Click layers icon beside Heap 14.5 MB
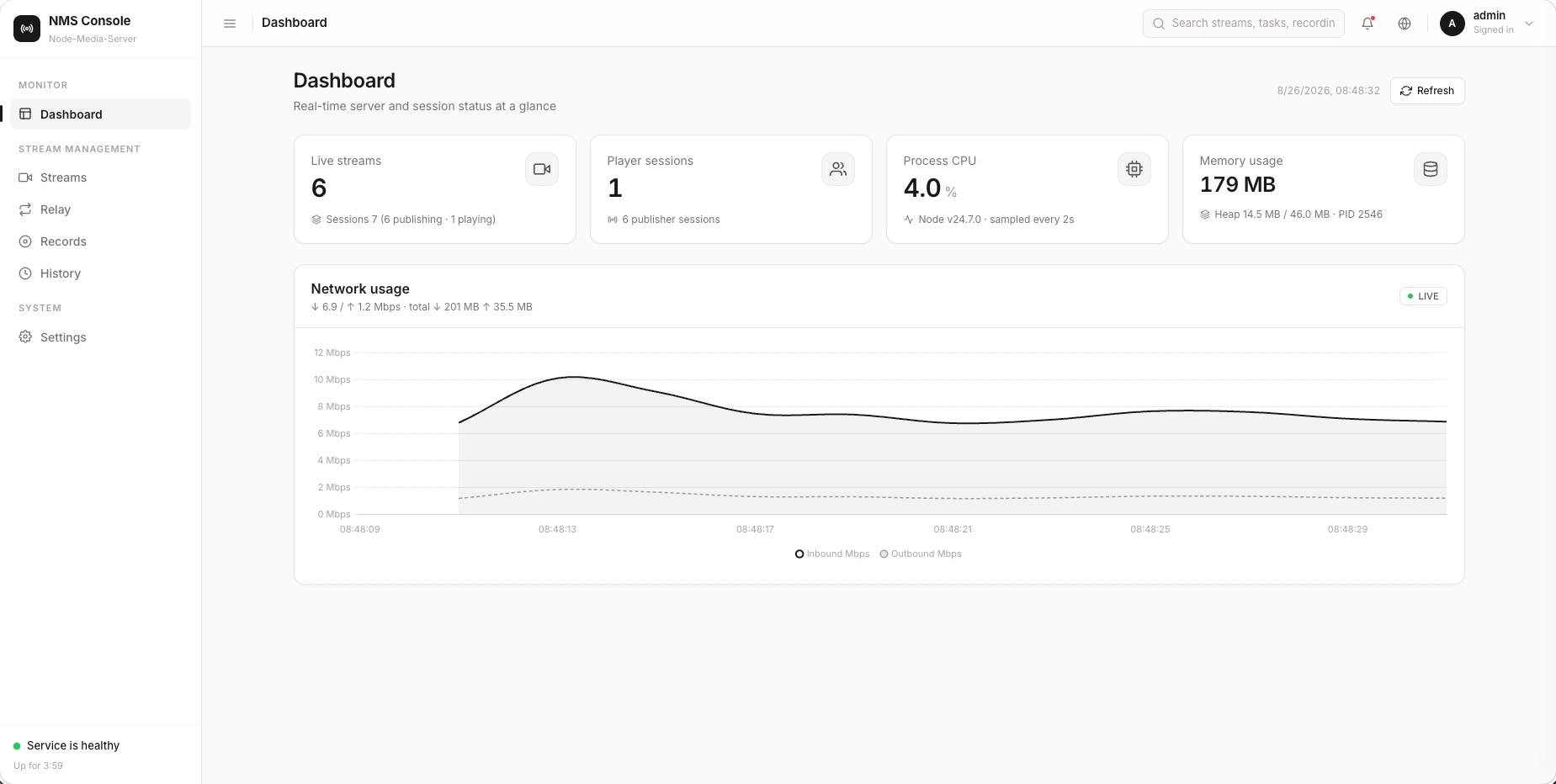 [x=1205, y=215]
